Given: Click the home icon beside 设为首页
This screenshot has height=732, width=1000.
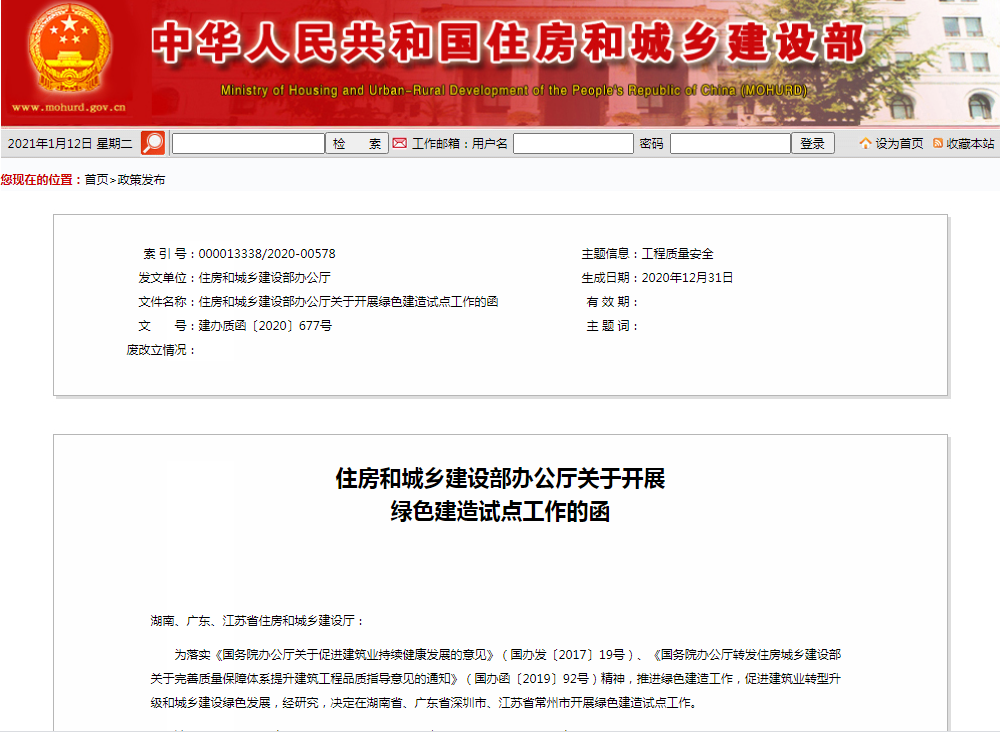Looking at the screenshot, I should coord(865,143).
